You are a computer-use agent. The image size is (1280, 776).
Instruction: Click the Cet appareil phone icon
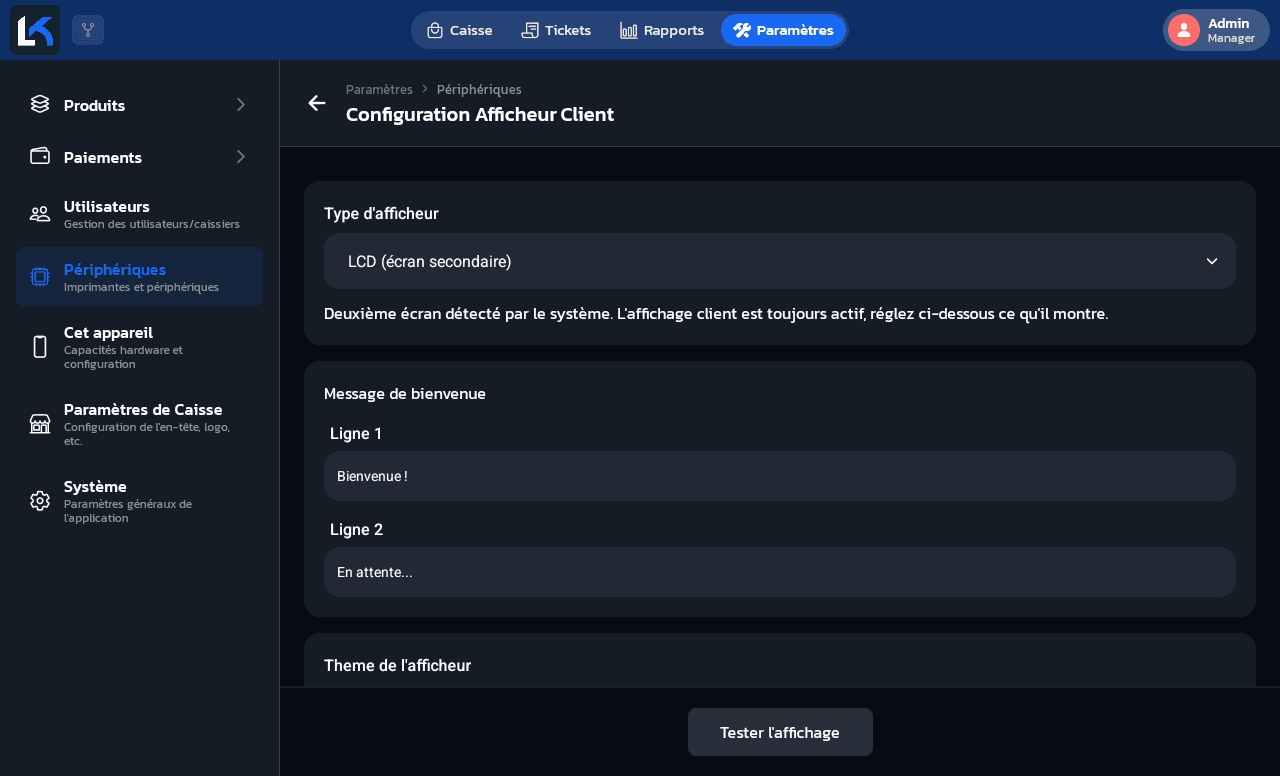coord(40,347)
